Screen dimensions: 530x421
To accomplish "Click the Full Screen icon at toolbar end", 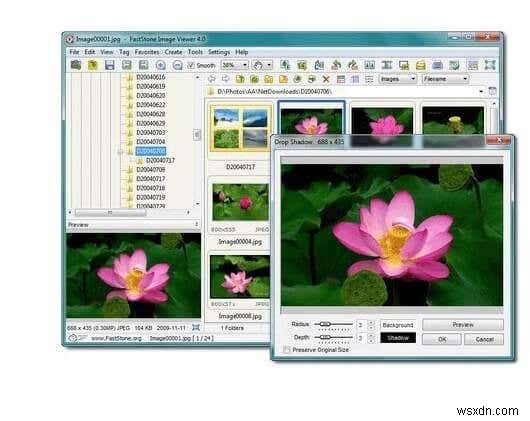I will tap(490, 65).
